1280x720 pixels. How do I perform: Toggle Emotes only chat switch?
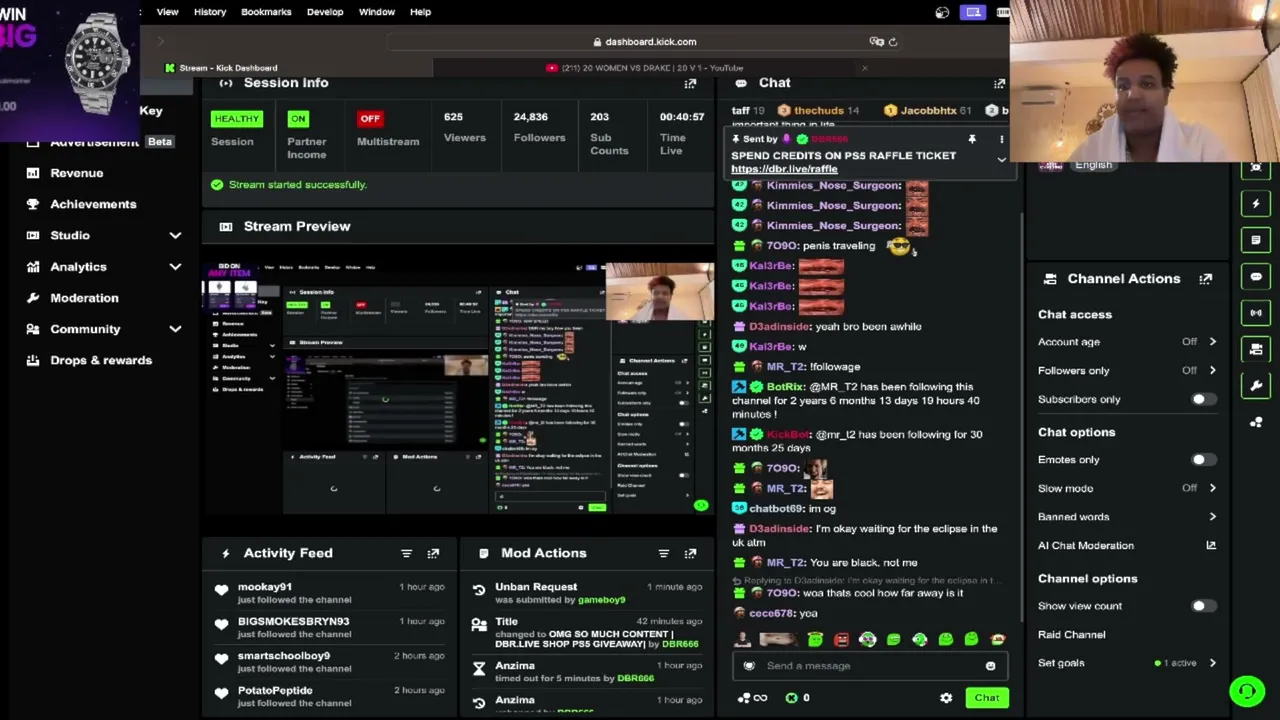(1203, 460)
